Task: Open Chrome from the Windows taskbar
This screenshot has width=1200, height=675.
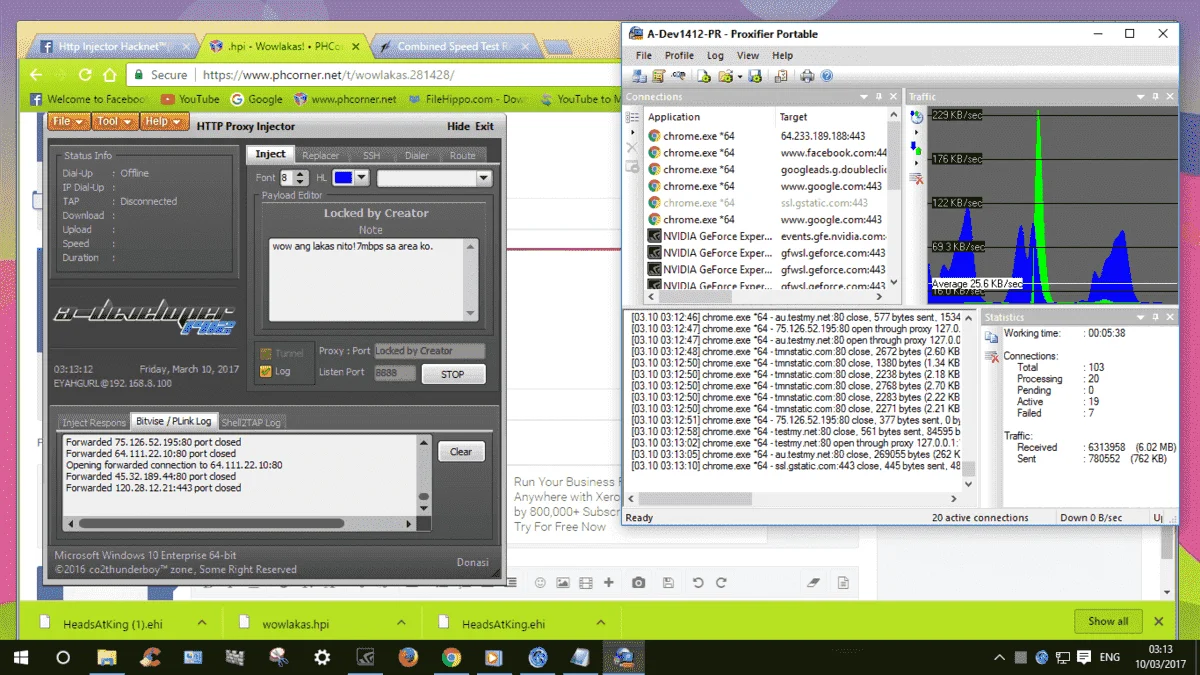Action: [451, 657]
